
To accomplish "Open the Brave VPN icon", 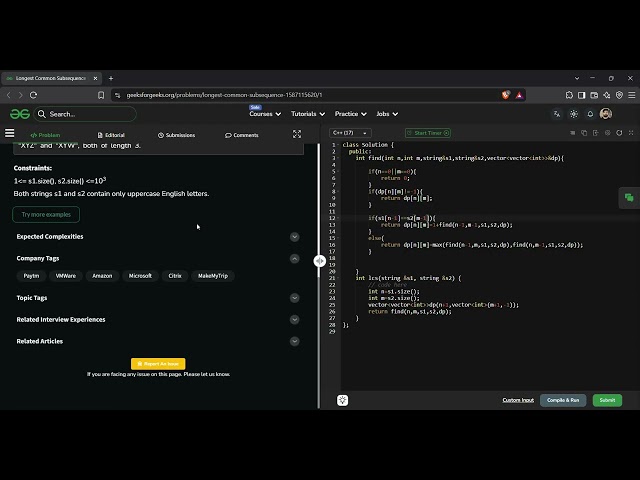I will tap(619, 95).
